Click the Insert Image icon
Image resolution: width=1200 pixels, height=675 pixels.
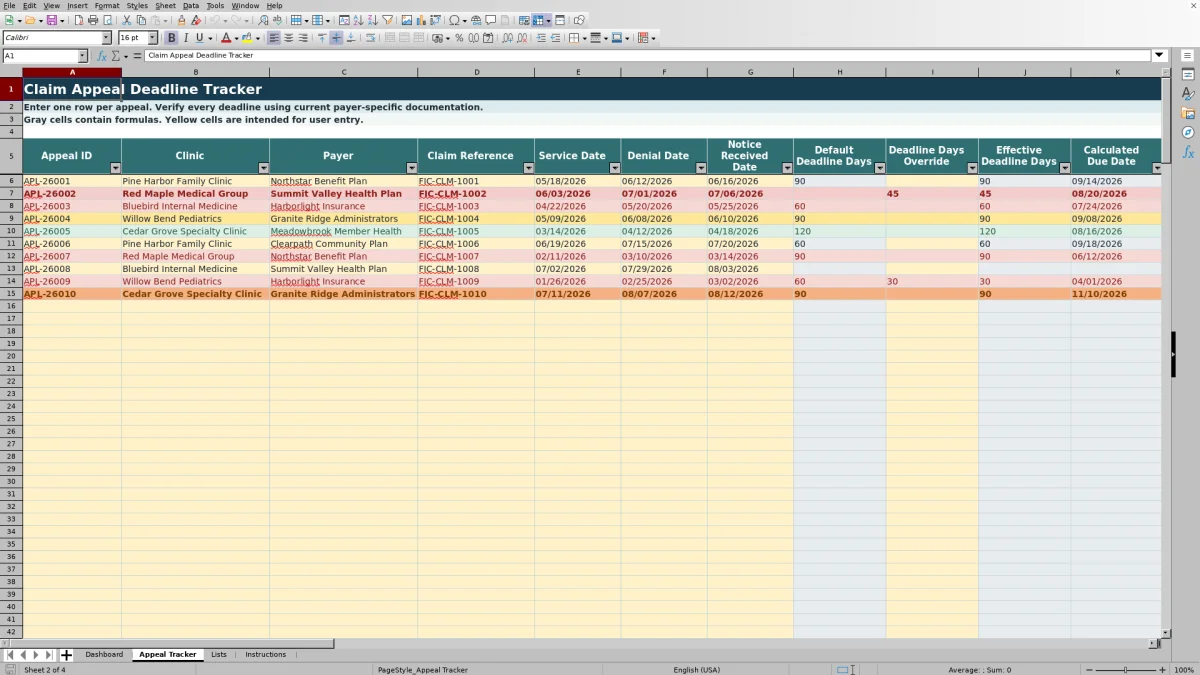pyautogui.click(x=407, y=20)
